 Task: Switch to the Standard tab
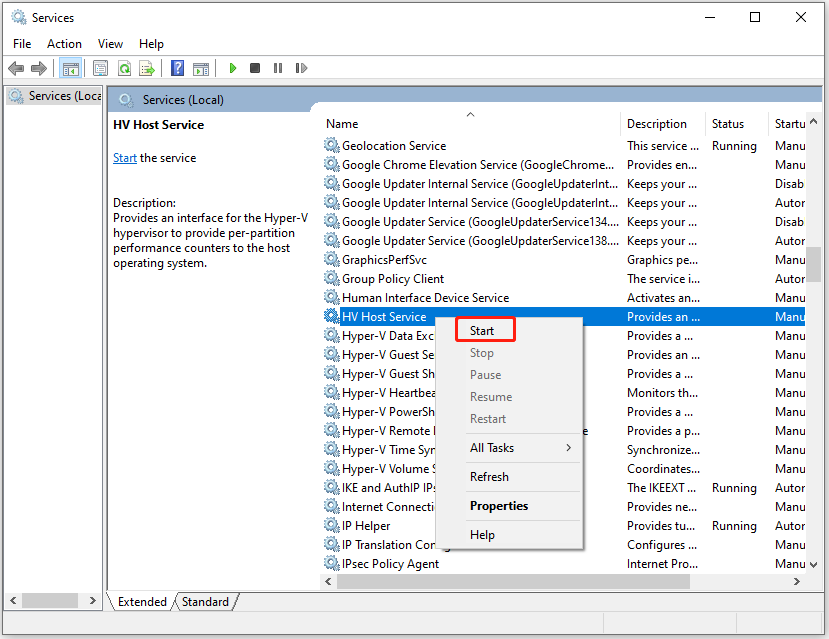click(x=205, y=602)
